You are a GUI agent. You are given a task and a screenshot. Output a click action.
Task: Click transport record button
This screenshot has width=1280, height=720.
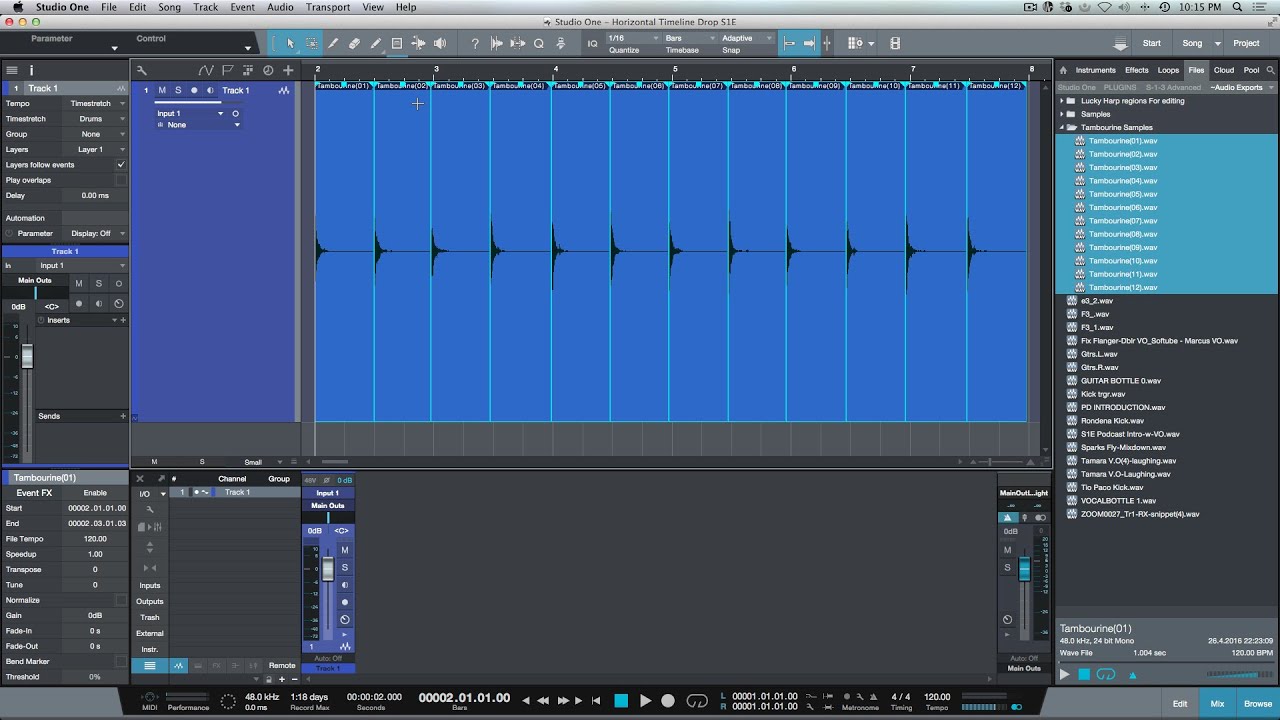click(668, 701)
